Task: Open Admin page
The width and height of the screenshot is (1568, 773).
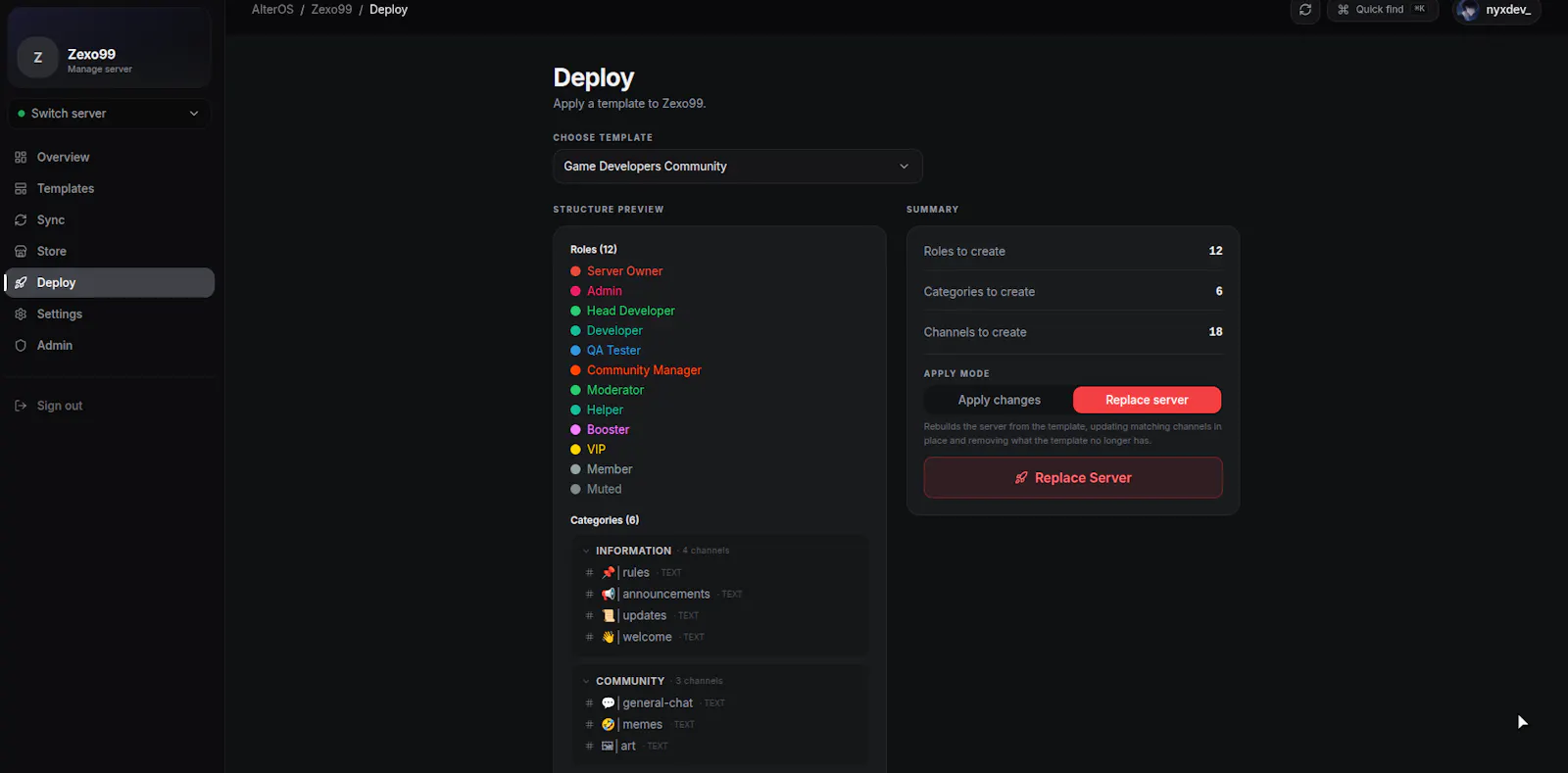Action: point(109,346)
